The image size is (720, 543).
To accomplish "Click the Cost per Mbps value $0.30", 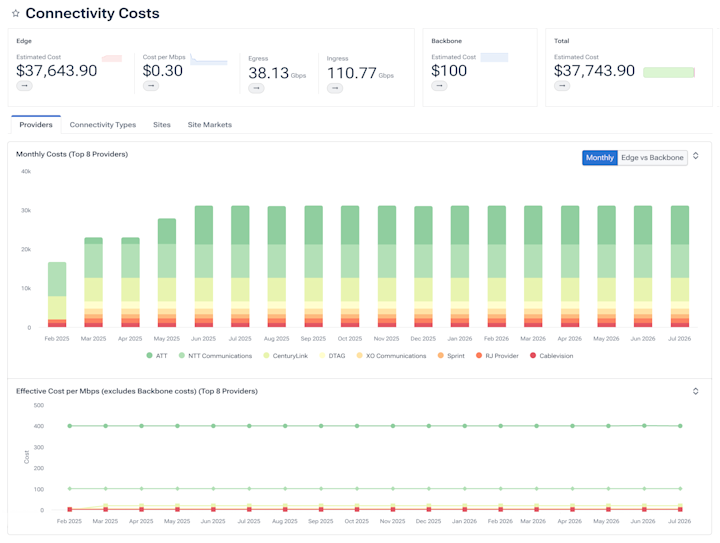I will [163, 71].
